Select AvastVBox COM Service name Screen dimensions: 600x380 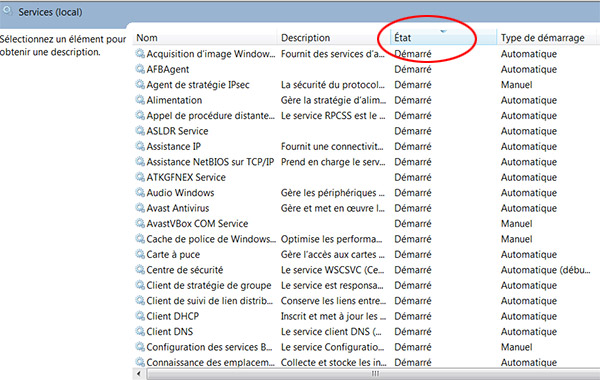(197, 223)
